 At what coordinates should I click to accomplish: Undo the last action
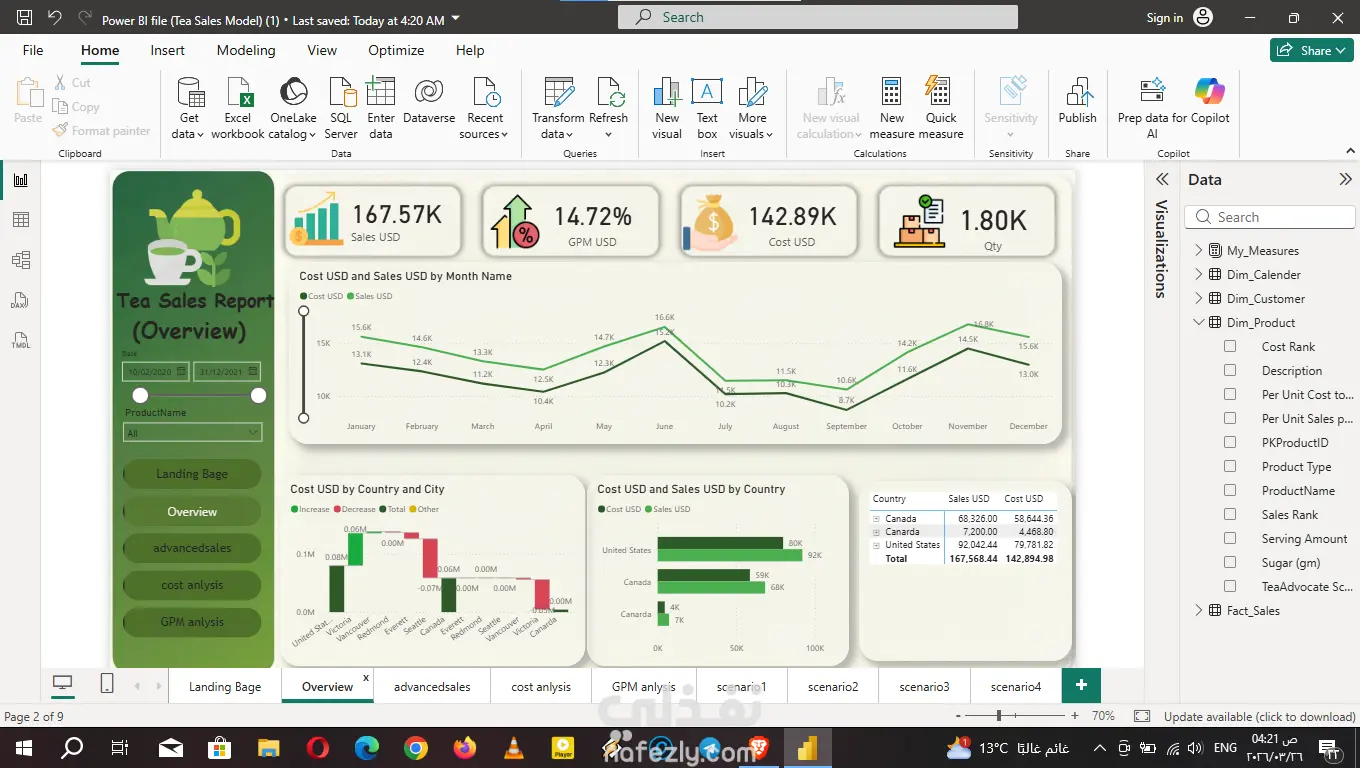pos(55,18)
